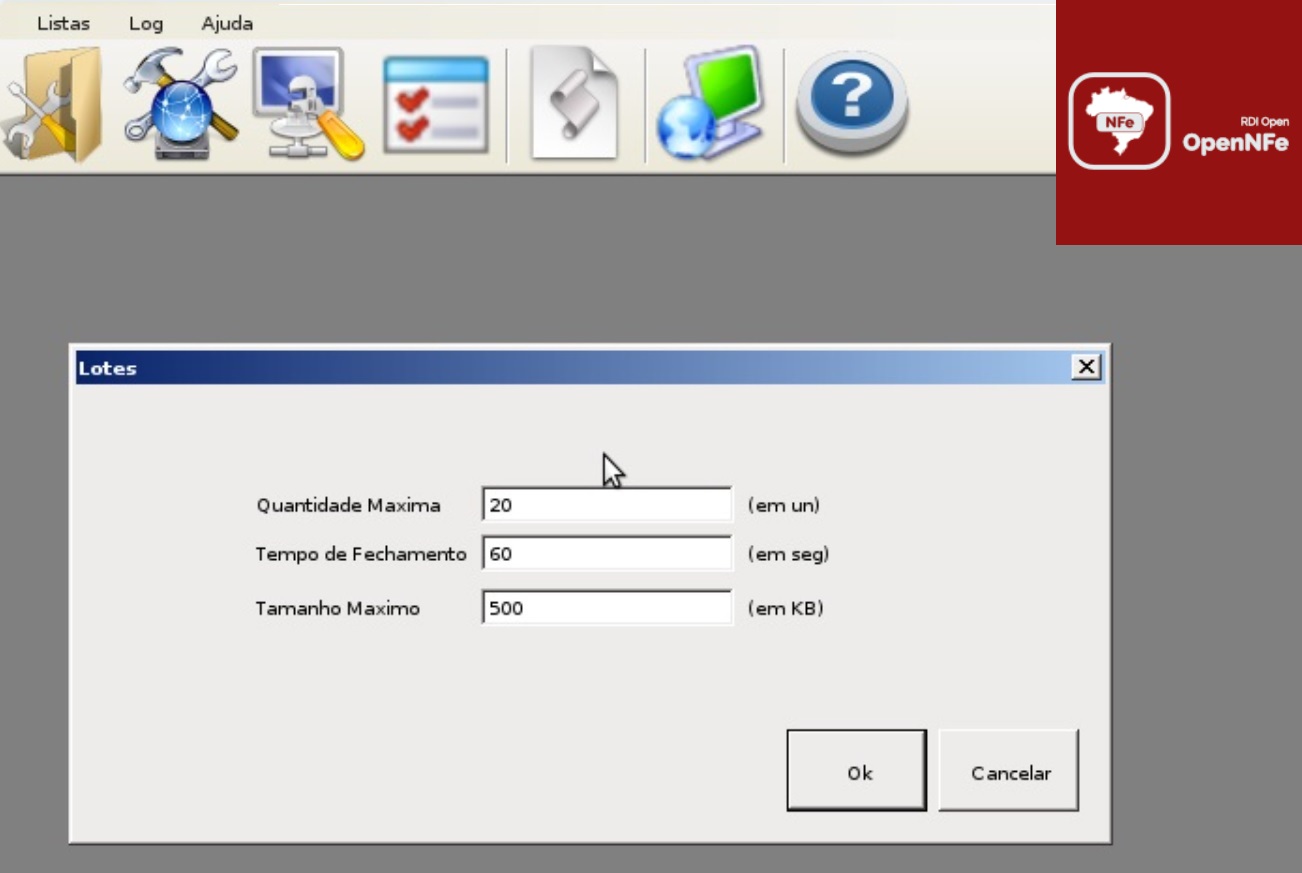Click the Tamanho Maximo label
This screenshot has width=1302, height=873.
[338, 608]
